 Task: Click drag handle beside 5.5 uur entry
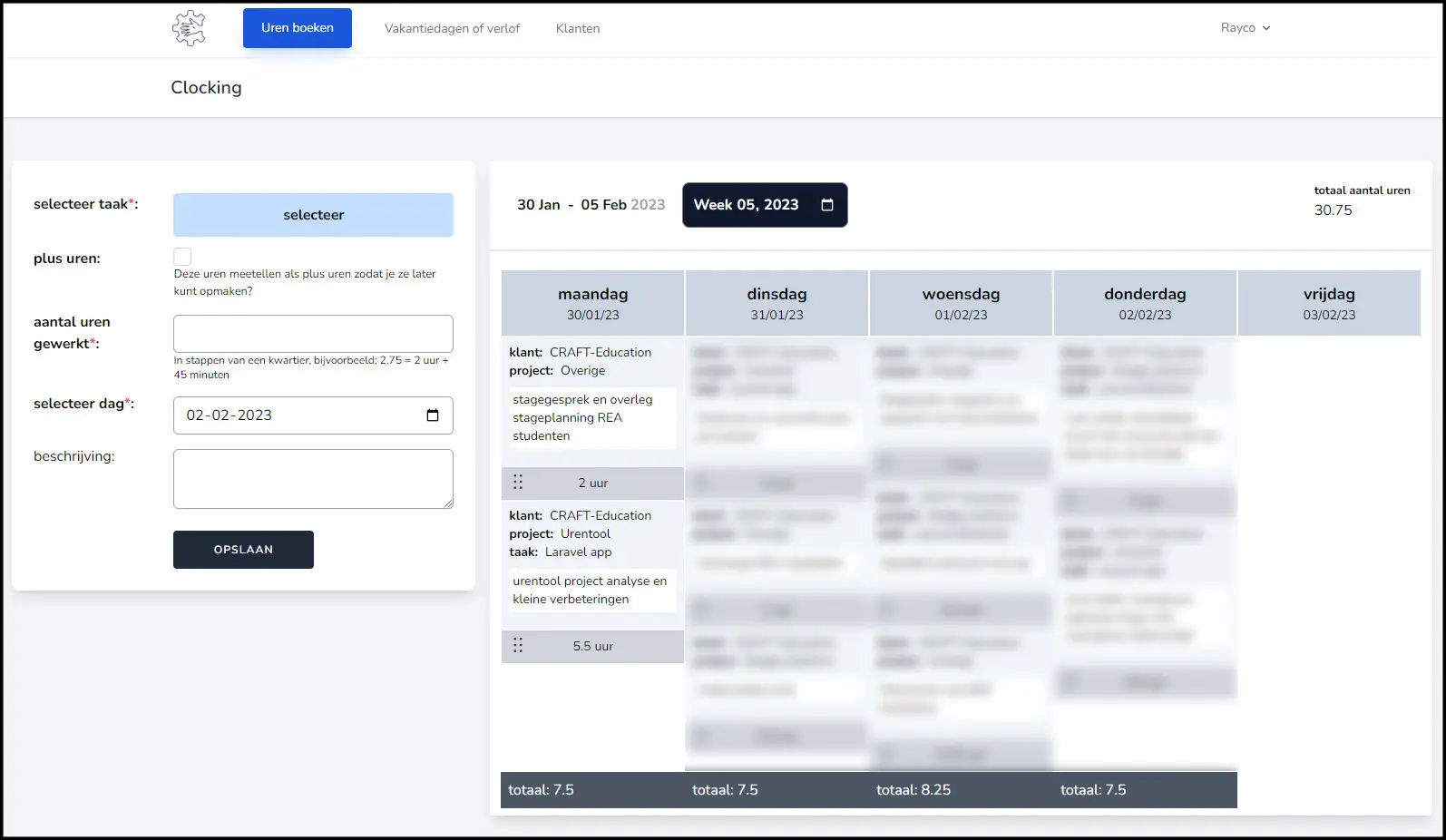coord(518,646)
